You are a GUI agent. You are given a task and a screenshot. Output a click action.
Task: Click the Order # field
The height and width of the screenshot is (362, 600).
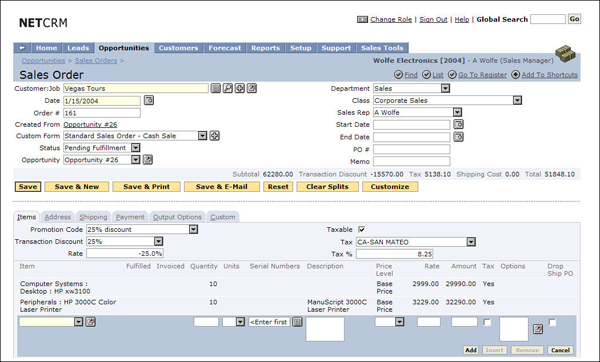tap(102, 113)
